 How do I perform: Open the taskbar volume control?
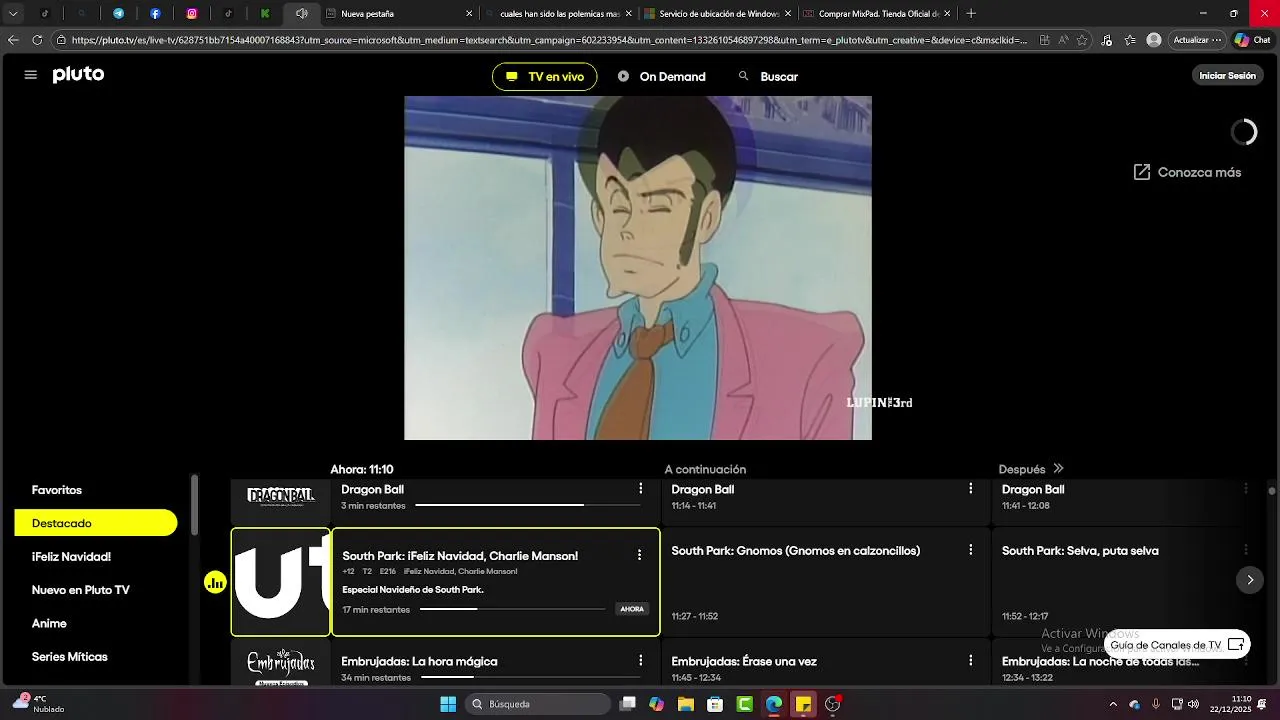(1193, 704)
